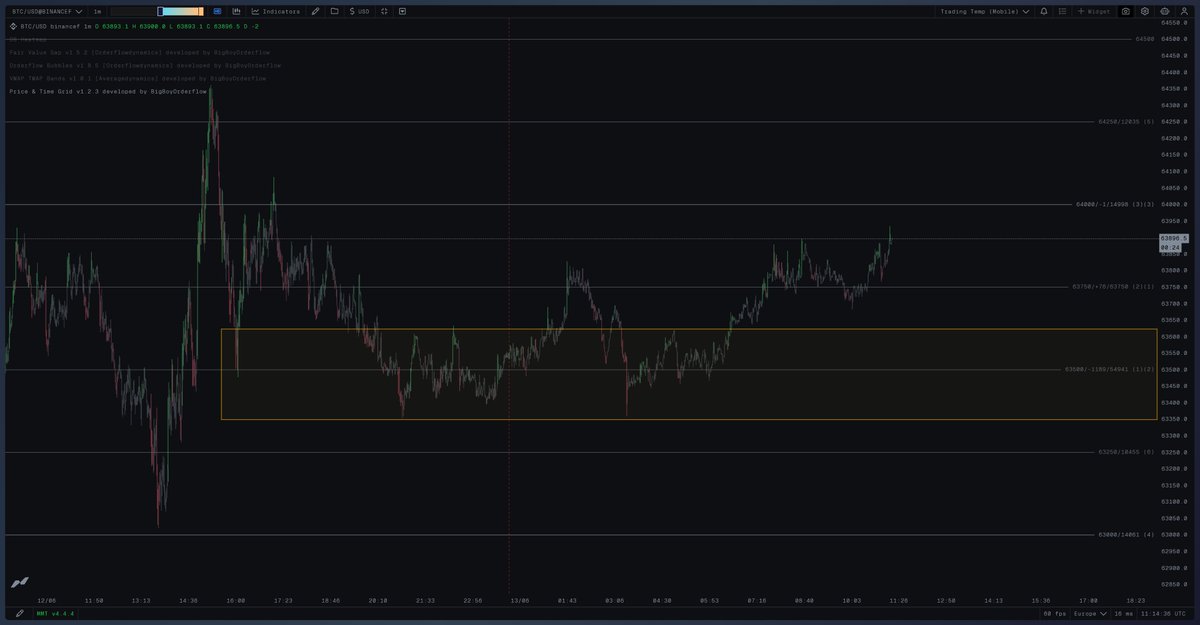Viewport: 1200px width, 625px height.
Task: Click the 64000 grid level label
Action: pyautogui.click(x=1115, y=204)
